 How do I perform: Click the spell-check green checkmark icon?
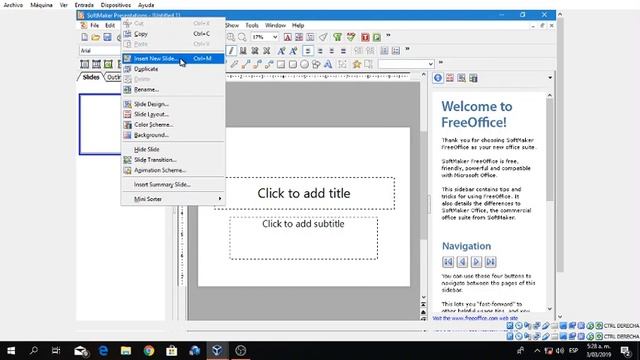351,37
